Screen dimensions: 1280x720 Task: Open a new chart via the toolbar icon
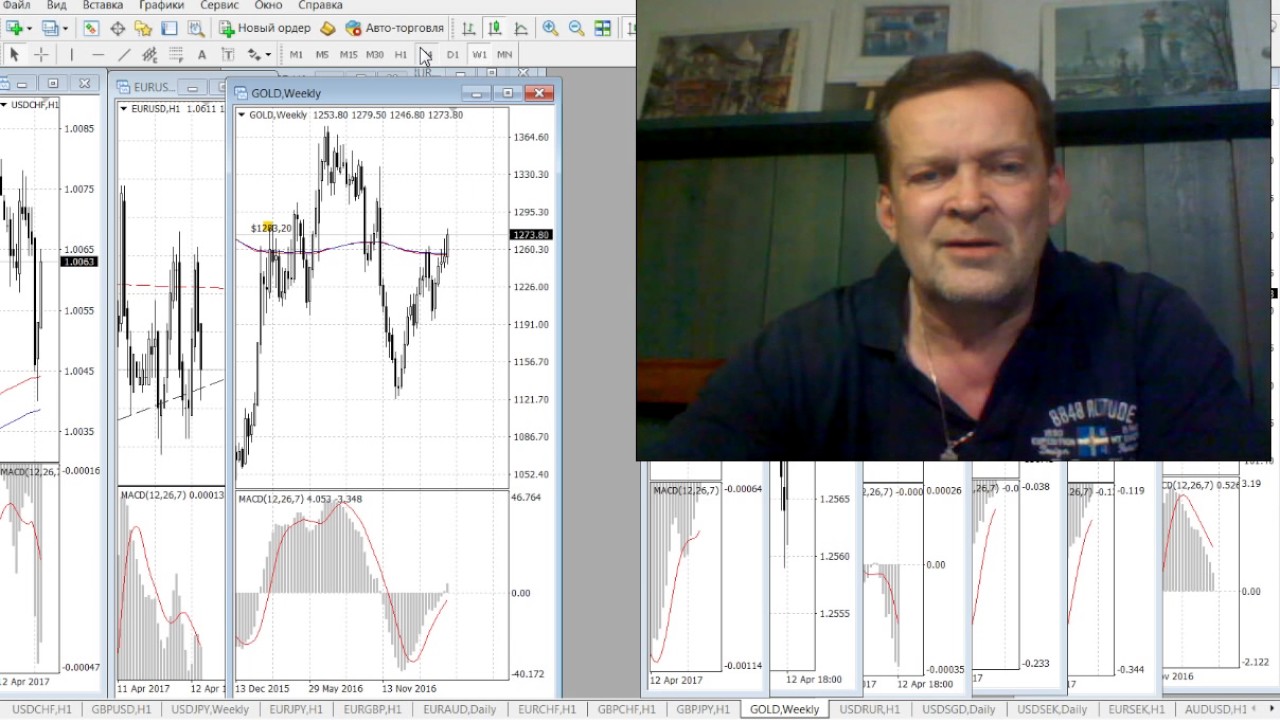(x=14, y=28)
